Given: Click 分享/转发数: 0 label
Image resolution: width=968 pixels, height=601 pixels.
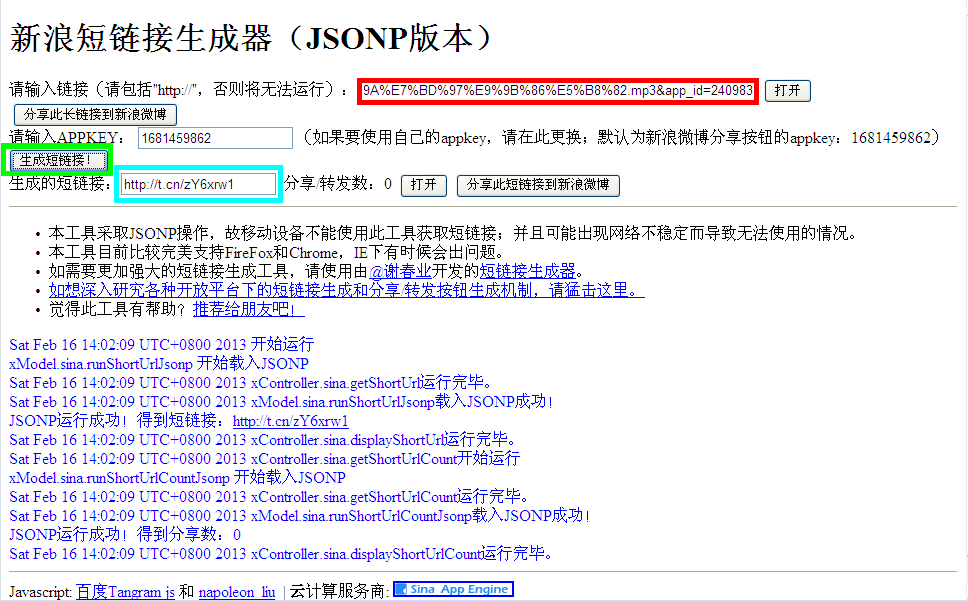Looking at the screenshot, I should [338, 184].
